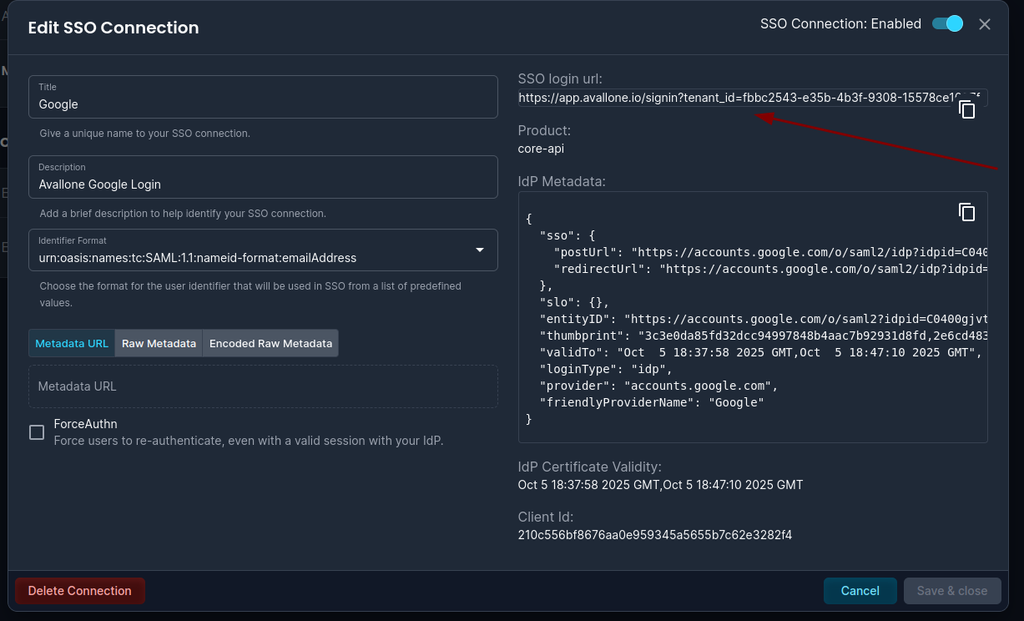Toggle SSO Connection Enabled switch

click(948, 24)
